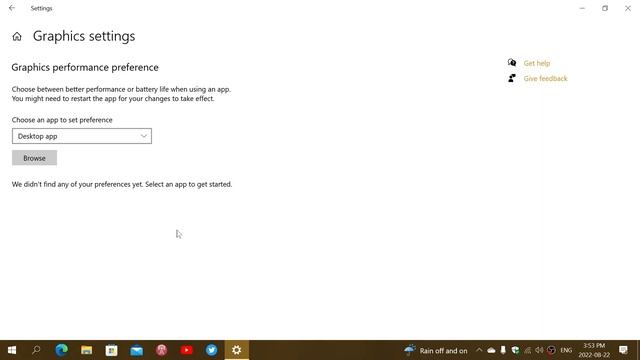Image resolution: width=640 pixels, height=360 pixels.
Task: Show hidden system tray icons
Action: 479,350
